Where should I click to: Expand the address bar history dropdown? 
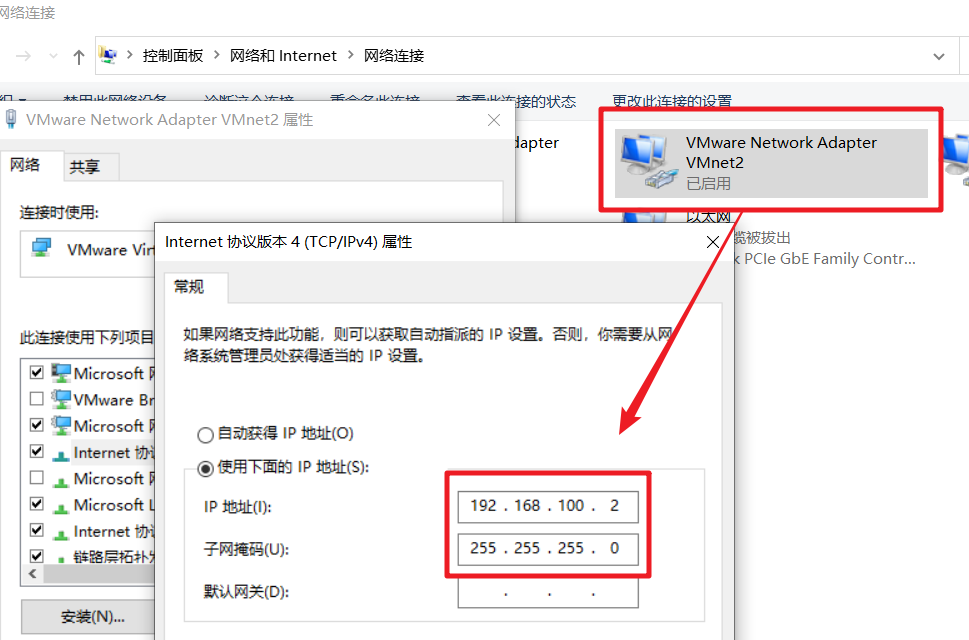tap(939, 56)
